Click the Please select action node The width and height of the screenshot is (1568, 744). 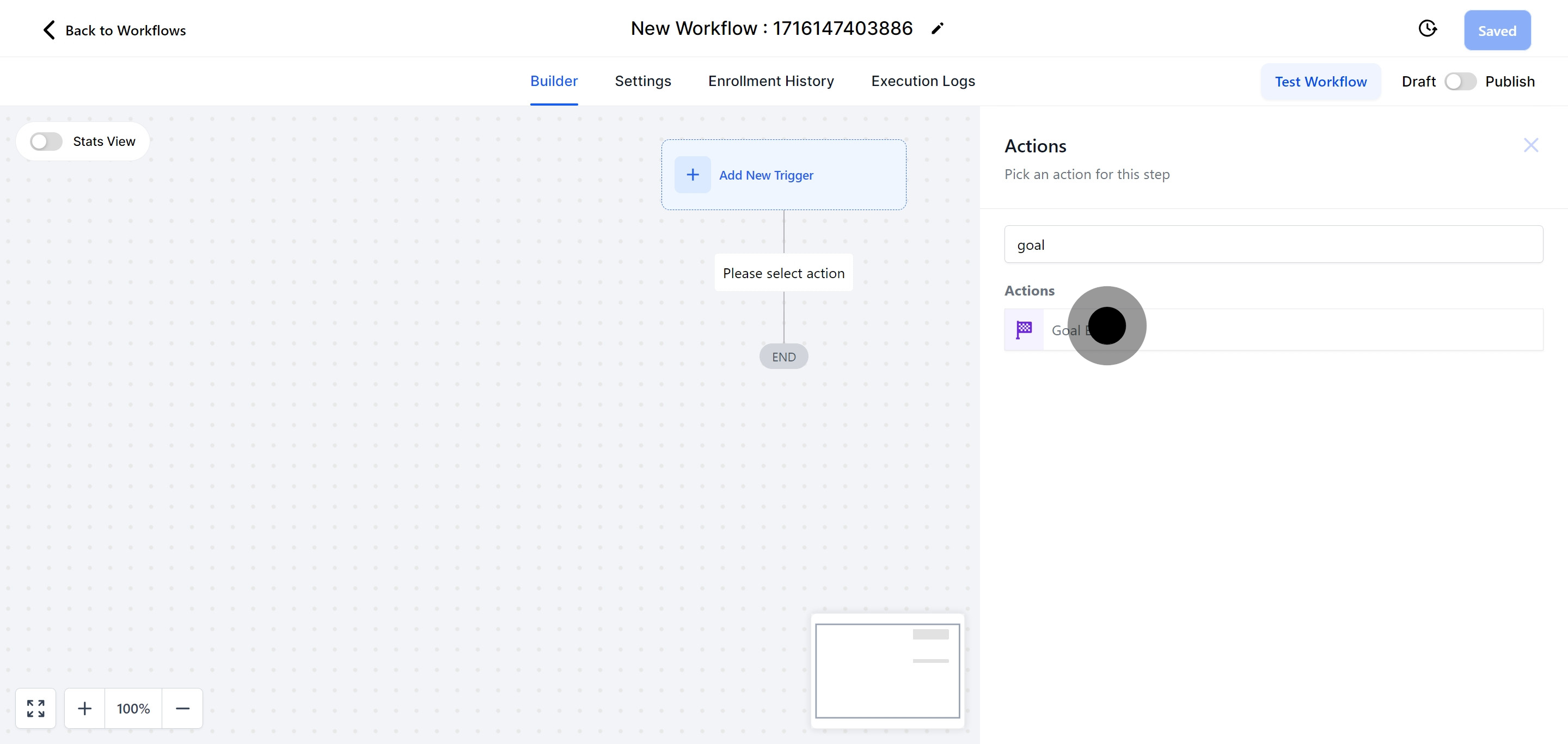[x=783, y=273]
